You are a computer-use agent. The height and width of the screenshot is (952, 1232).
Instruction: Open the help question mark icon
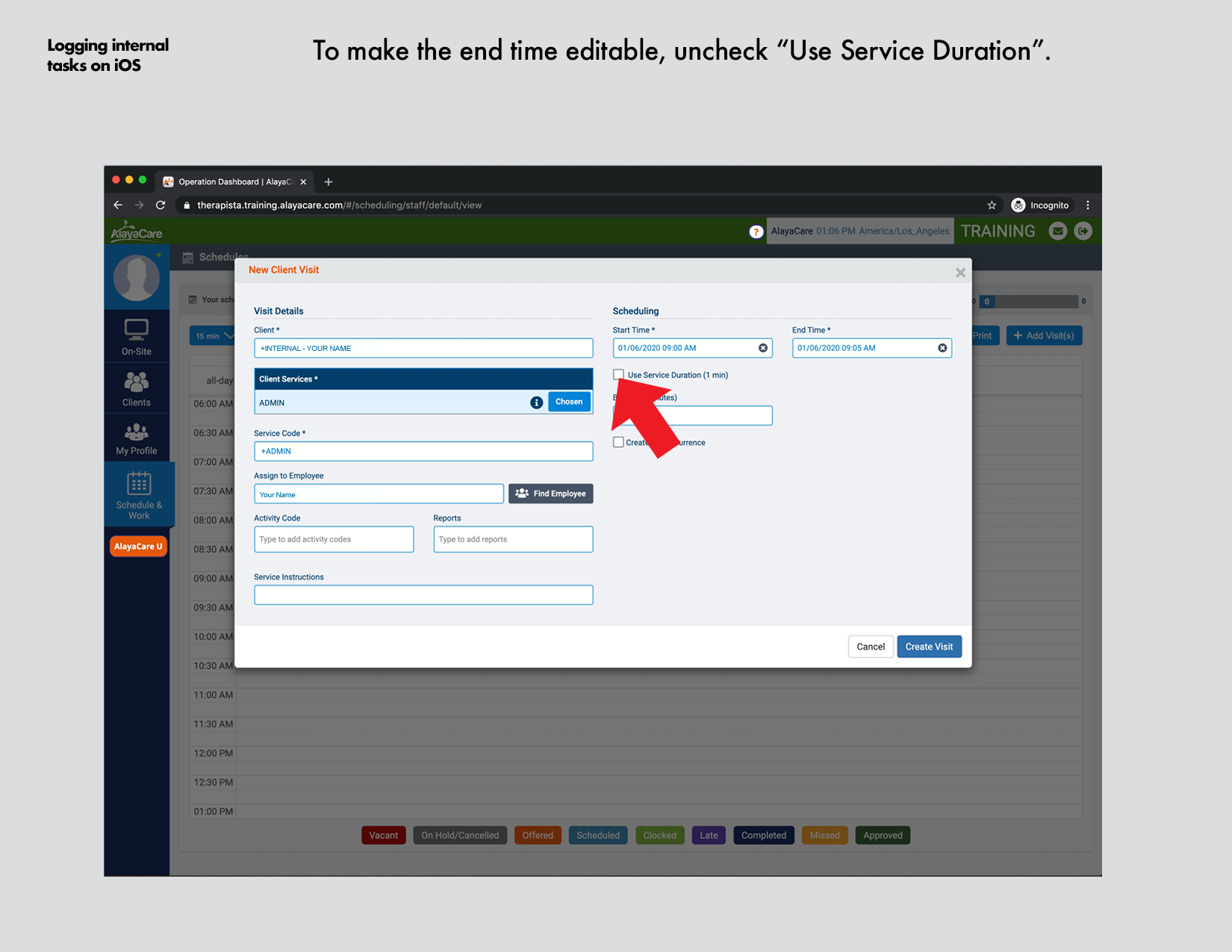(x=756, y=231)
